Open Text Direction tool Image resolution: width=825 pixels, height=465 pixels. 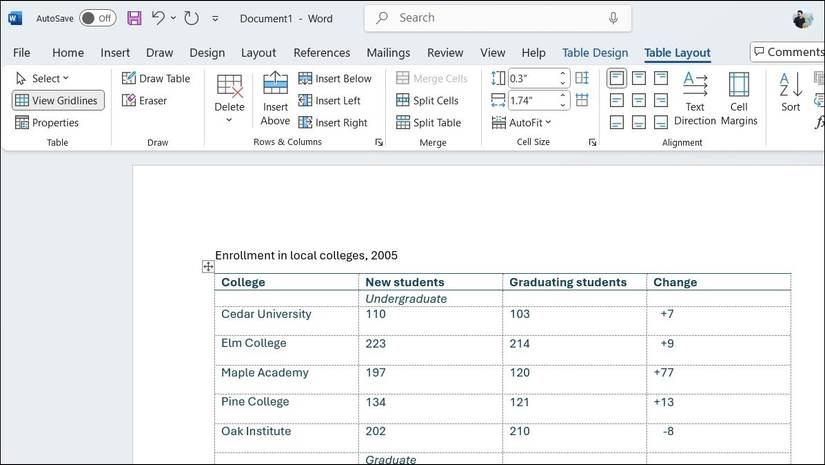coord(695,98)
